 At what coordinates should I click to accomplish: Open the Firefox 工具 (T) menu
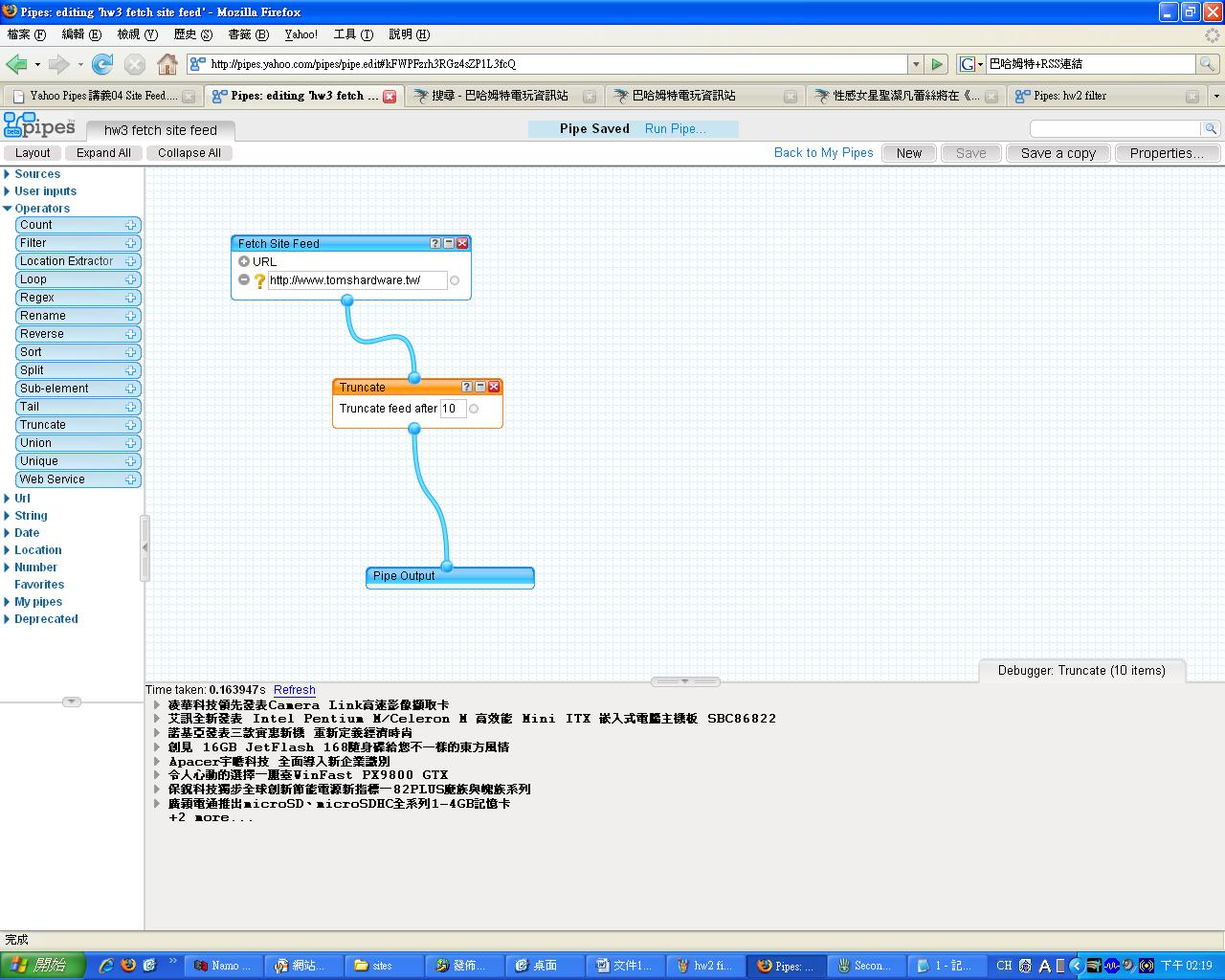pos(353,34)
